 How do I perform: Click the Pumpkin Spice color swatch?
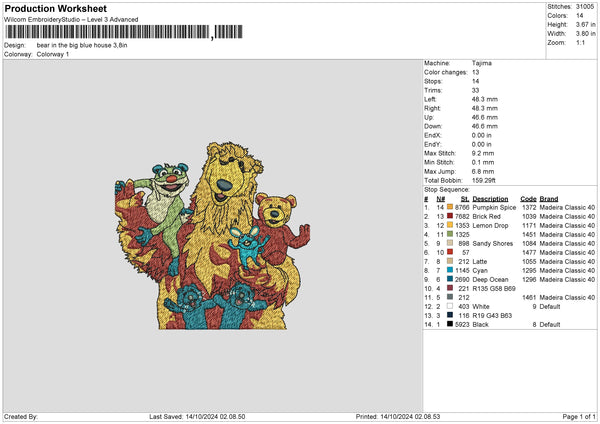coord(450,207)
